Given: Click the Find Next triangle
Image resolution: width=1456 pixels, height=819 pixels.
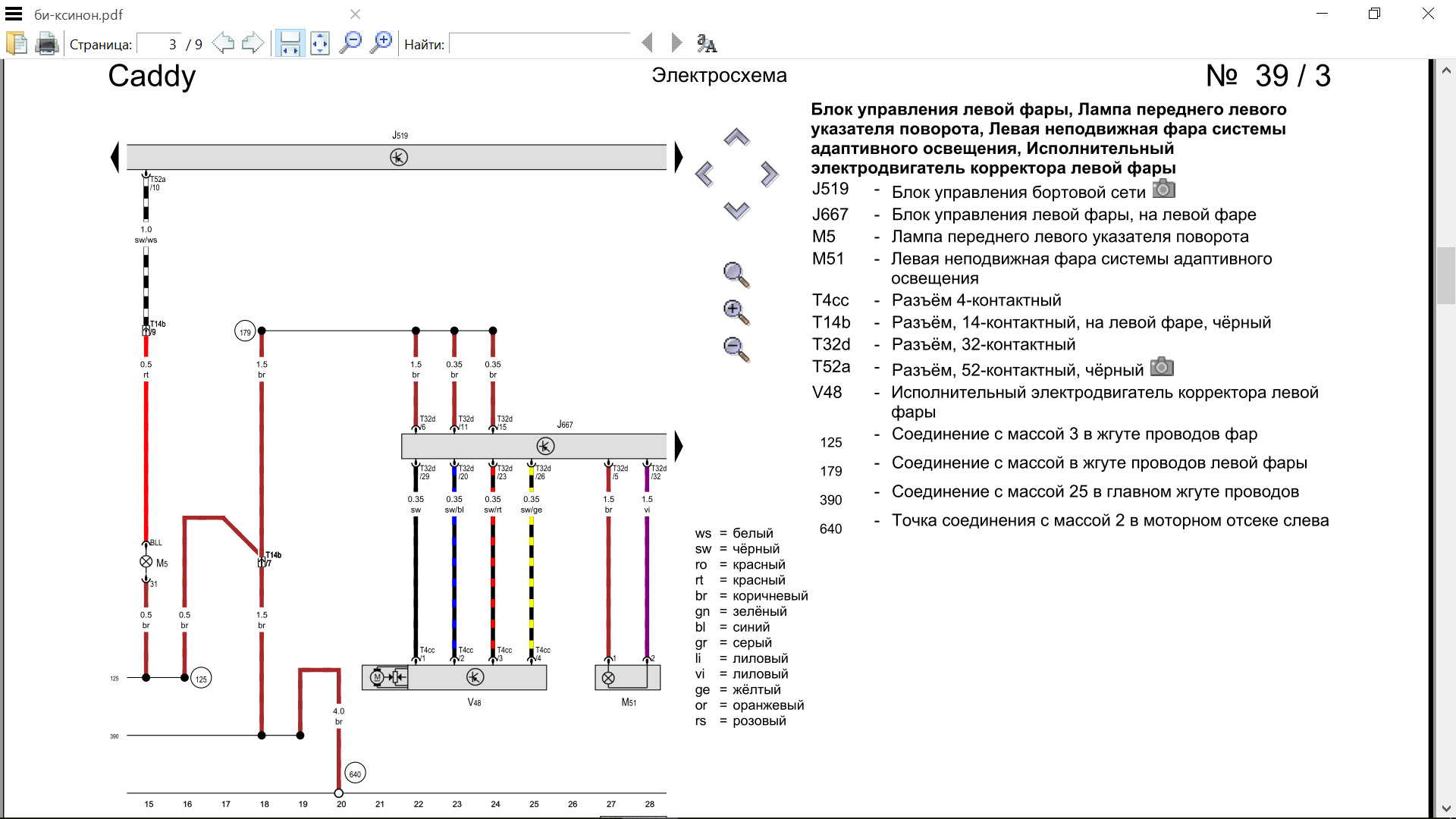Looking at the screenshot, I should [x=676, y=42].
